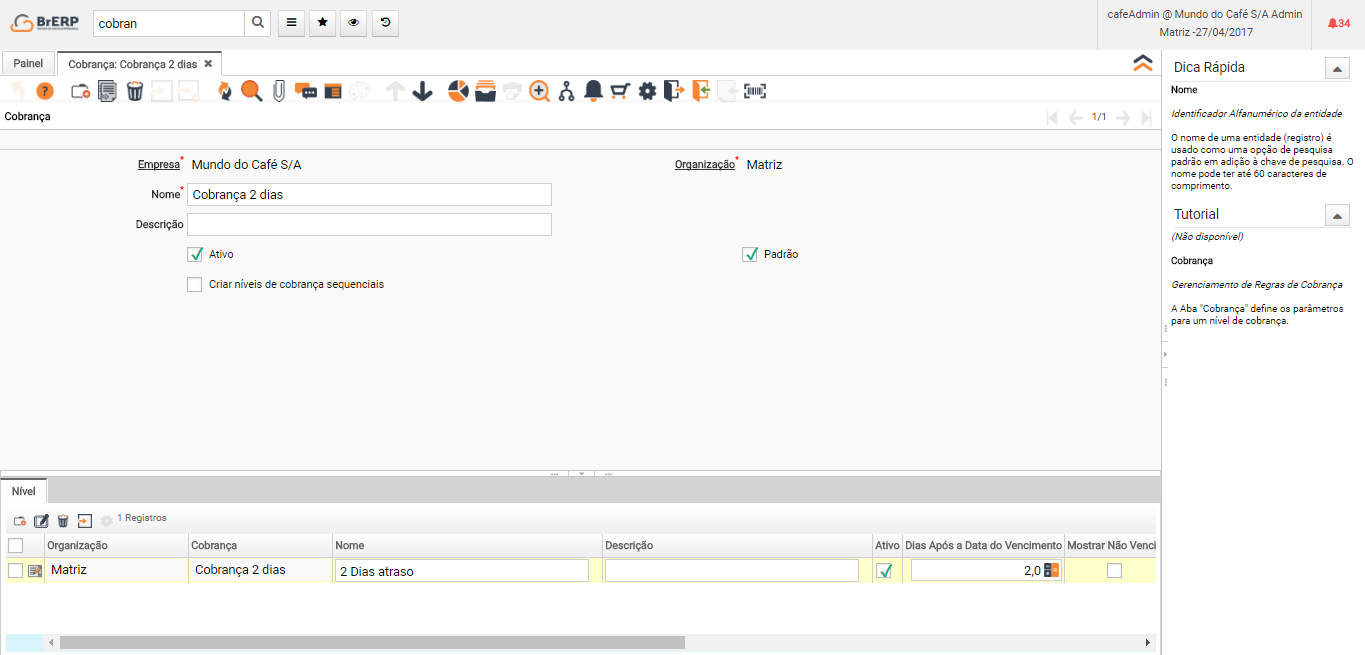This screenshot has width=1365, height=655.
Task: Open requests bell icon in toolbar
Action: click(593, 91)
